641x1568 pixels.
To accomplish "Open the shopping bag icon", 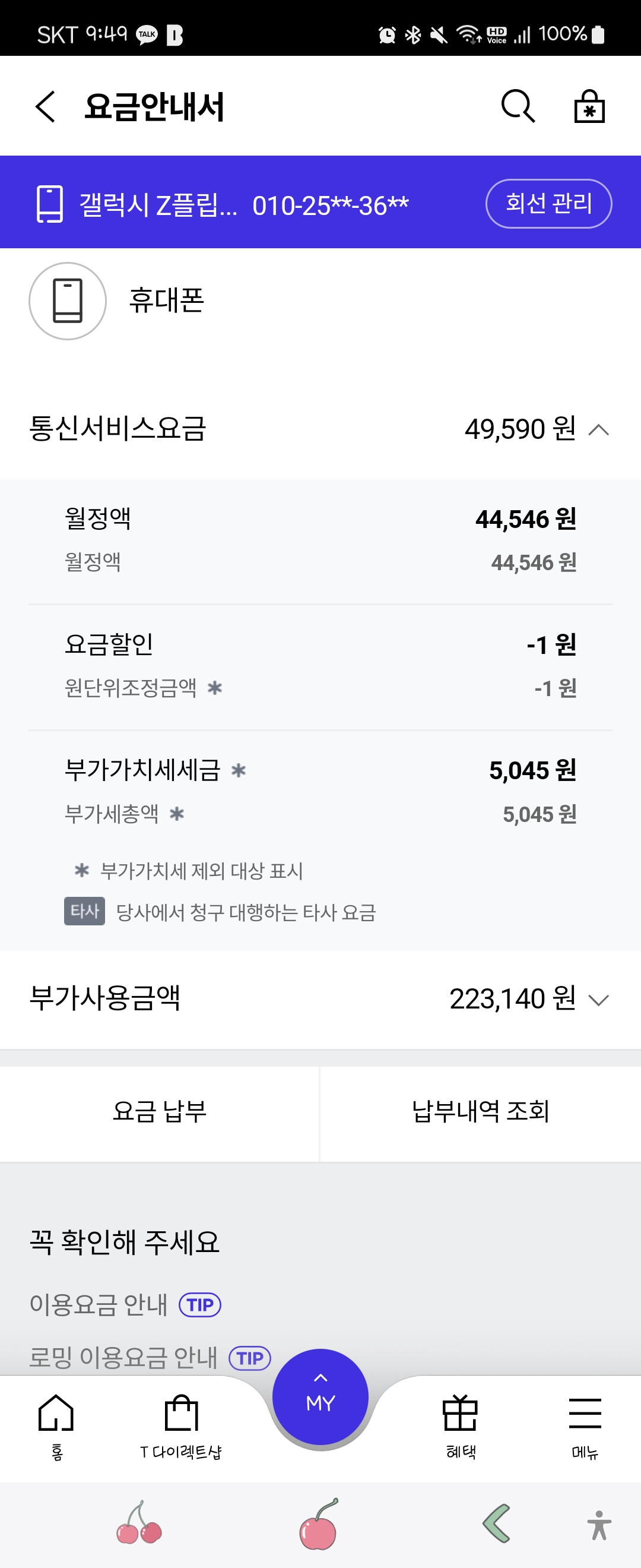I will coord(589,106).
